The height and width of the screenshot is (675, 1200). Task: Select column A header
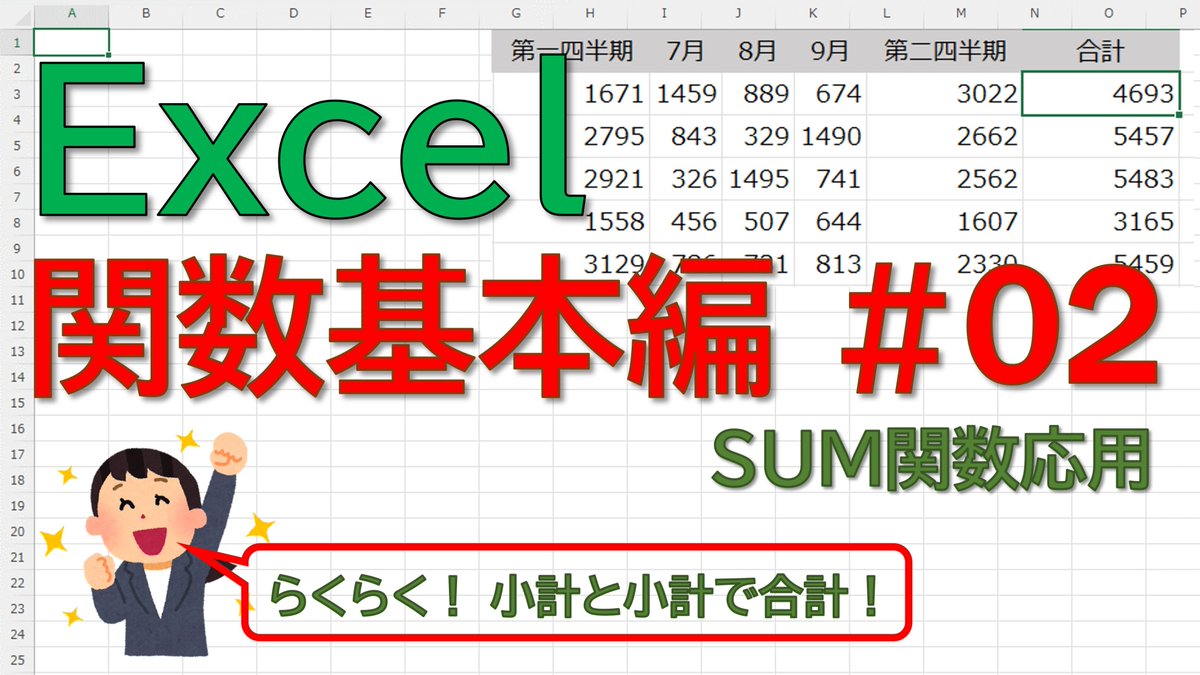71,14
